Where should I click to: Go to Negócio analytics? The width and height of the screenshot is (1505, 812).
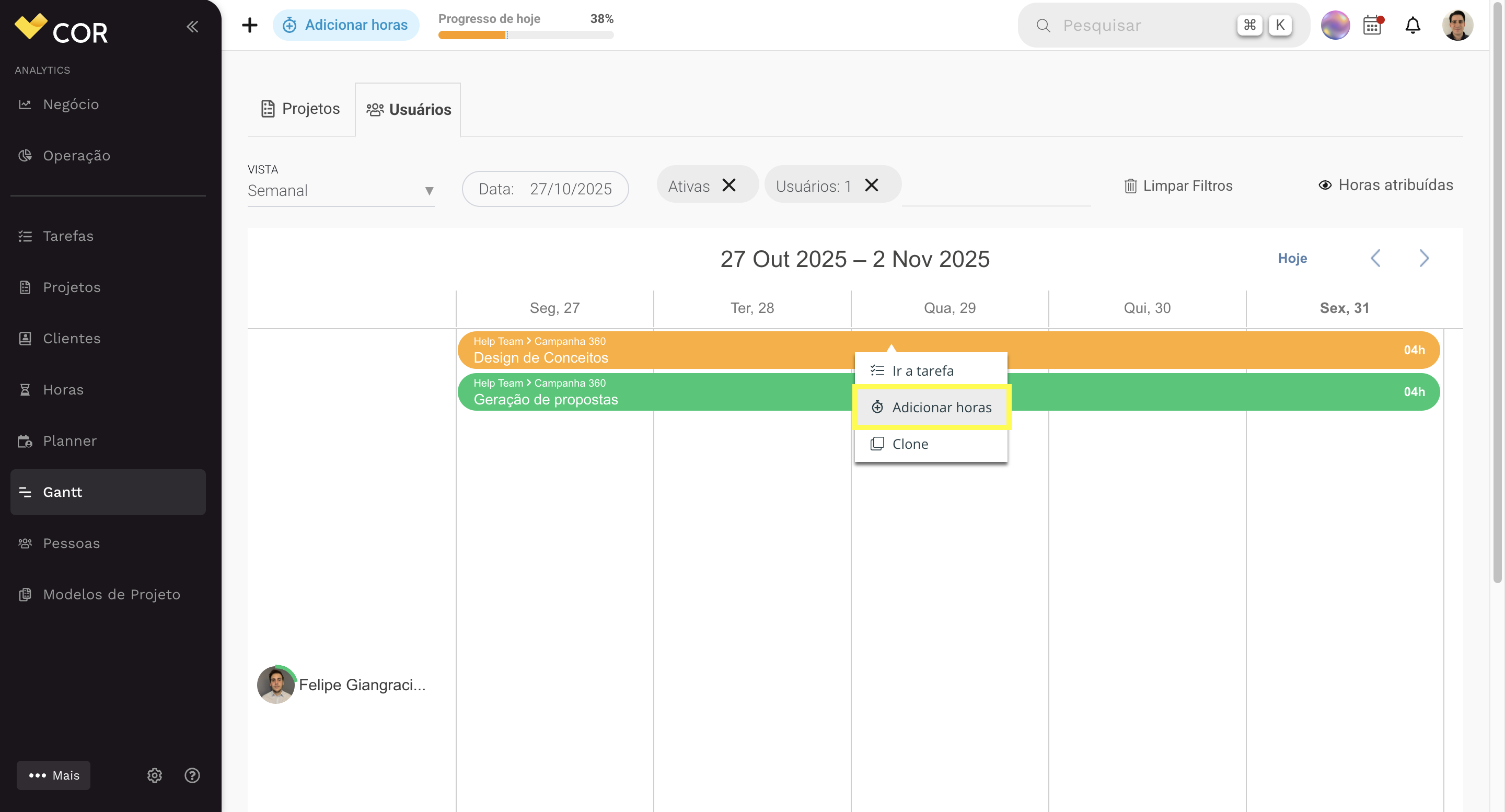click(x=108, y=105)
